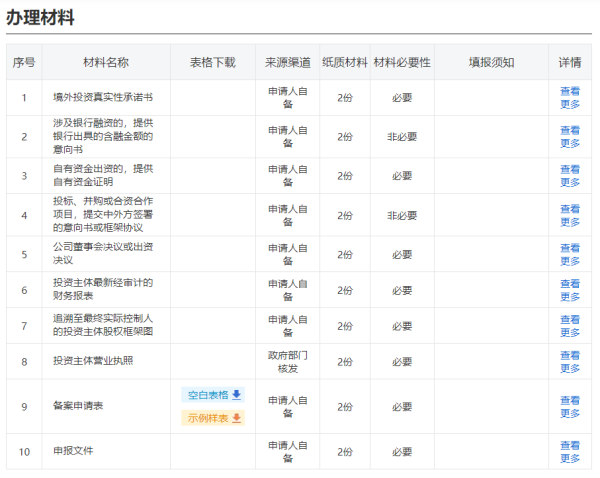The height and width of the screenshot is (478, 600).
Task: Click row number 10
Action: point(24,452)
